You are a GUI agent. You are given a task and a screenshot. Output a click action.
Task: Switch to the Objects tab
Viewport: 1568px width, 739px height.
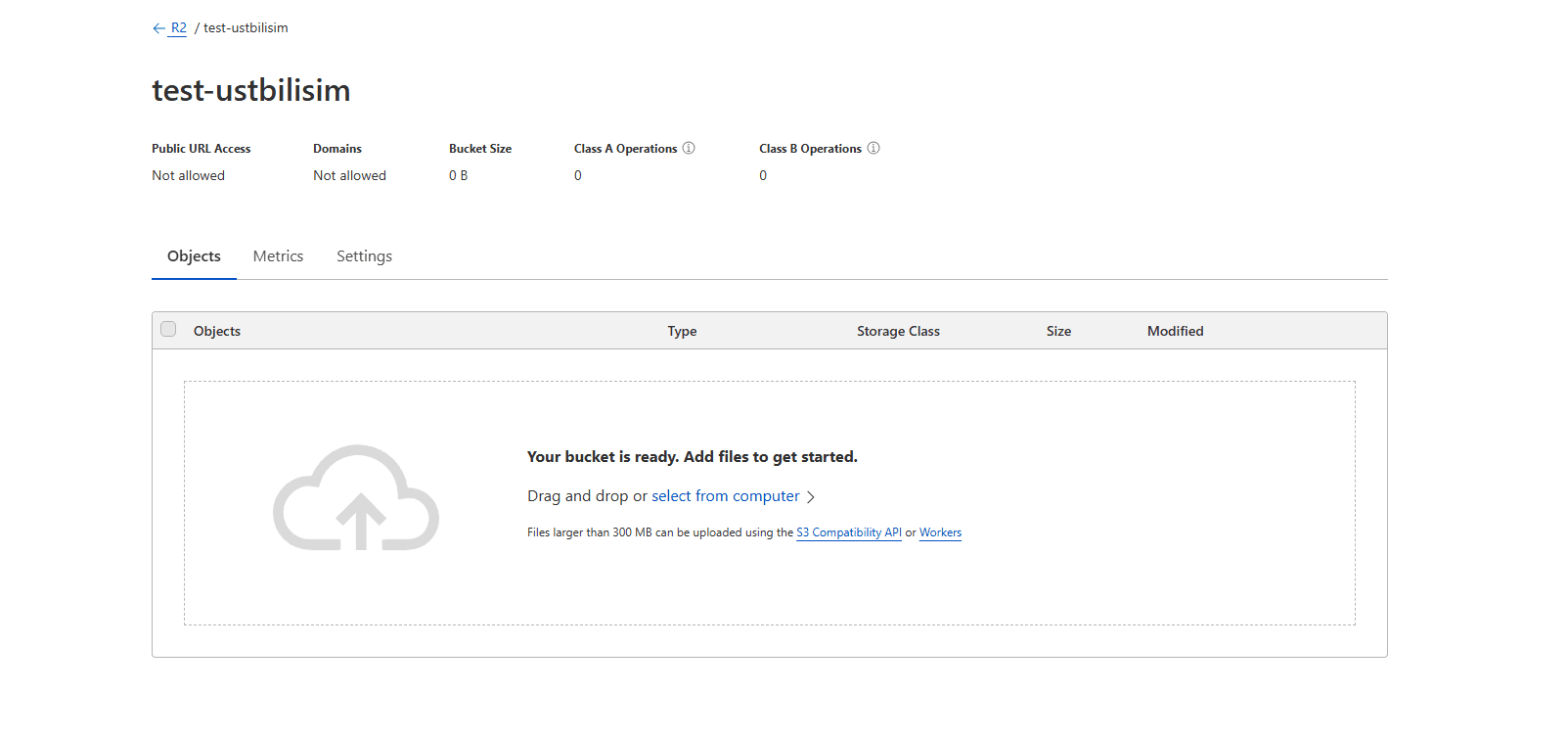click(x=194, y=256)
